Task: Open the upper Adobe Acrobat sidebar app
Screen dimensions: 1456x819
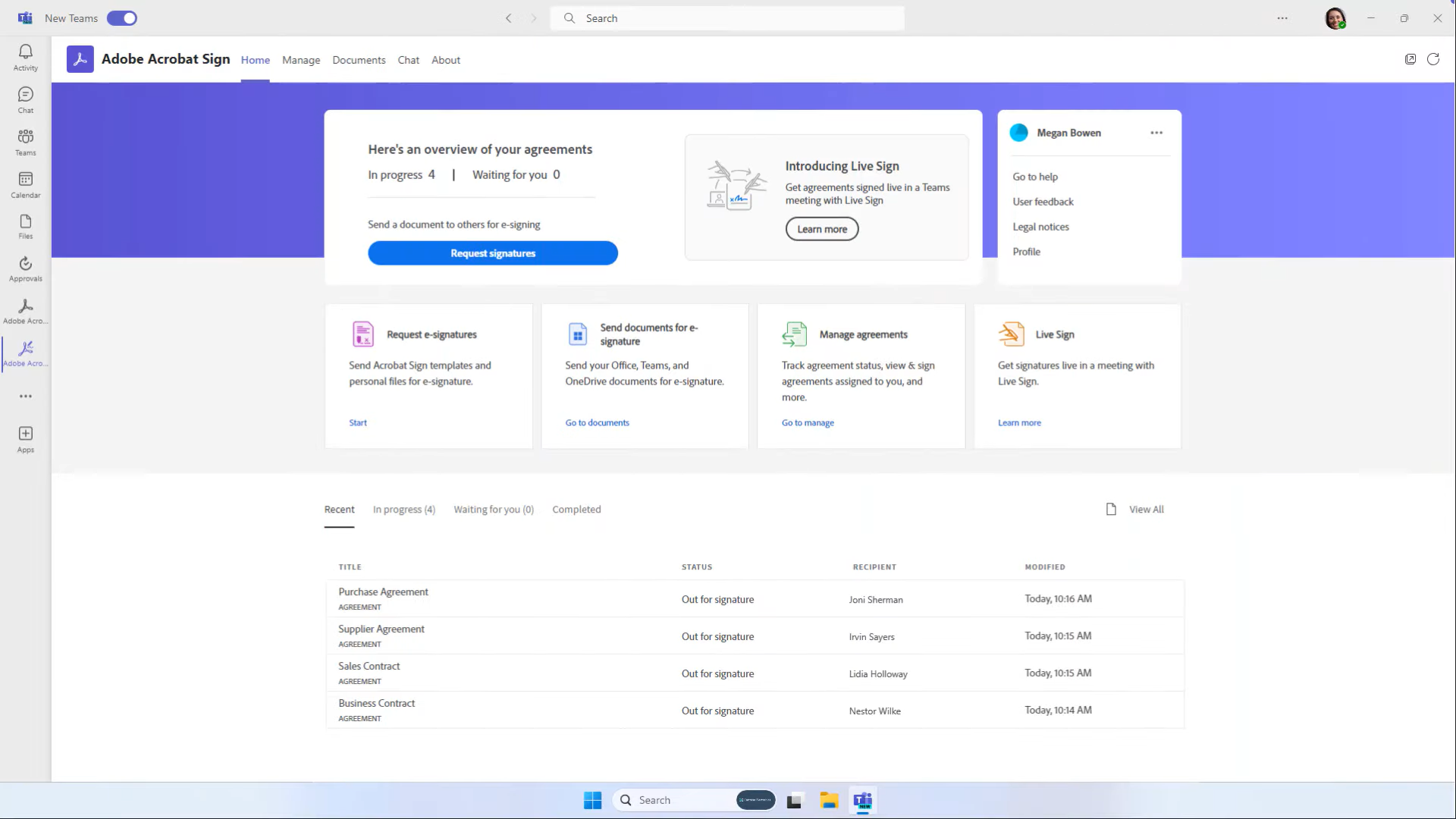Action: pyautogui.click(x=26, y=311)
